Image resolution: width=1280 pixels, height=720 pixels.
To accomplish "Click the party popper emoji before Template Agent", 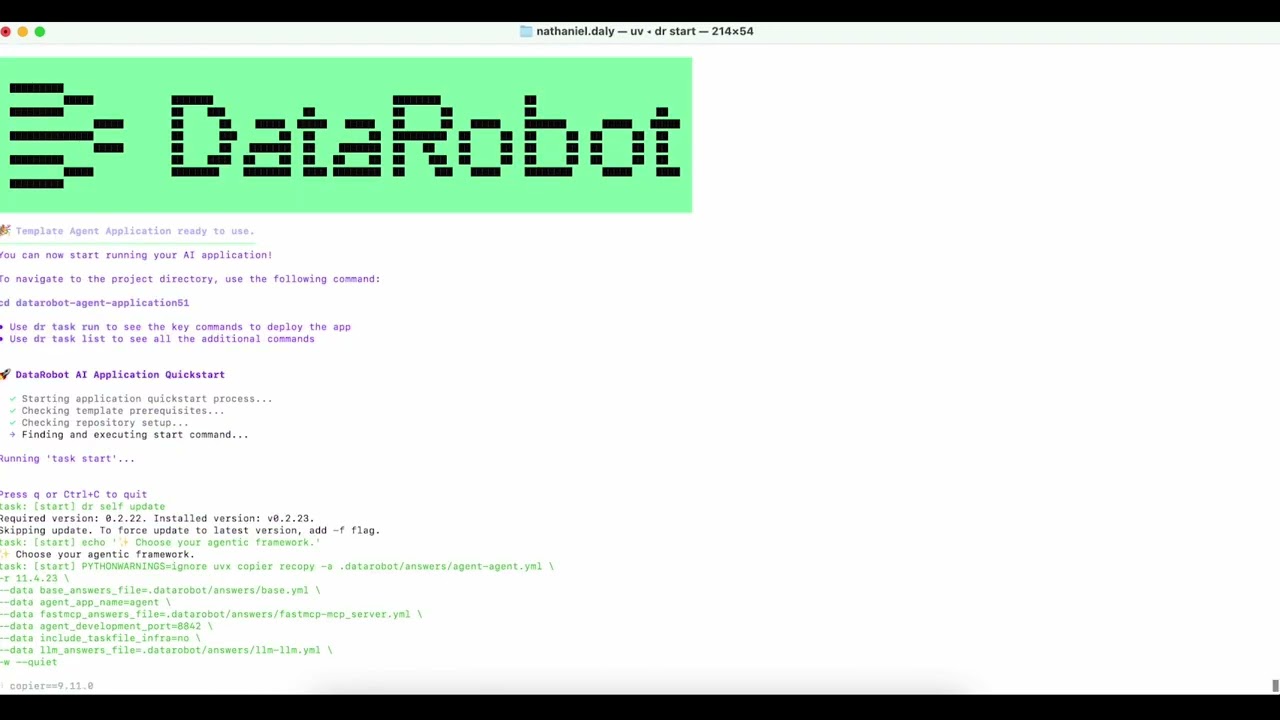I will click(5, 231).
